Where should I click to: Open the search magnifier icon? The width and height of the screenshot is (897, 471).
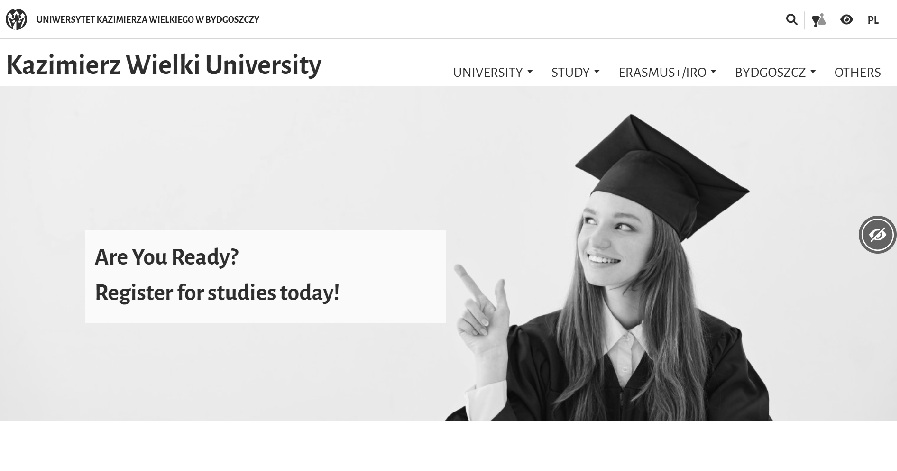[792, 19]
